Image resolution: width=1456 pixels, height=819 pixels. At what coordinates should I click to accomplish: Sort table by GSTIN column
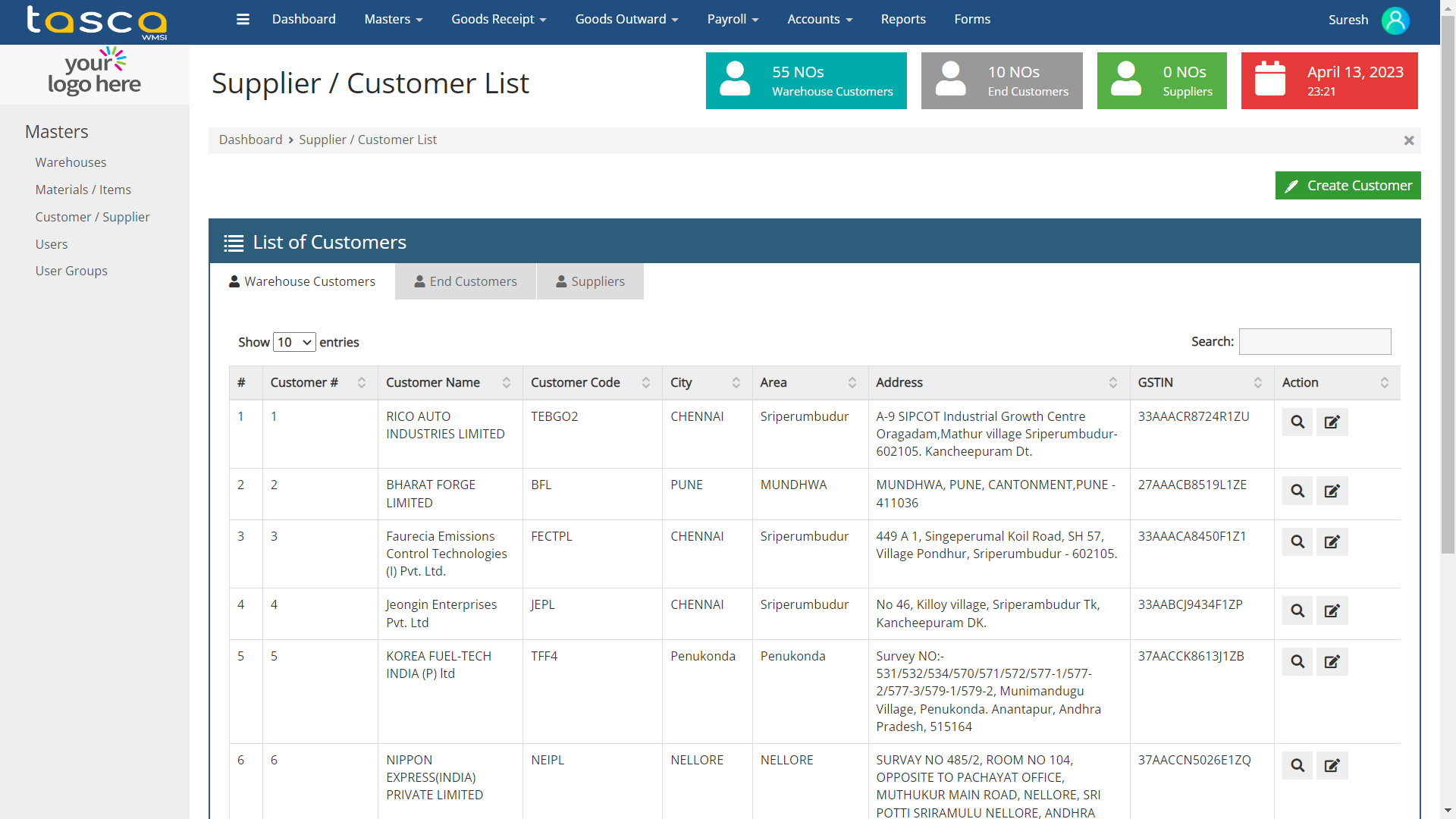1201,382
